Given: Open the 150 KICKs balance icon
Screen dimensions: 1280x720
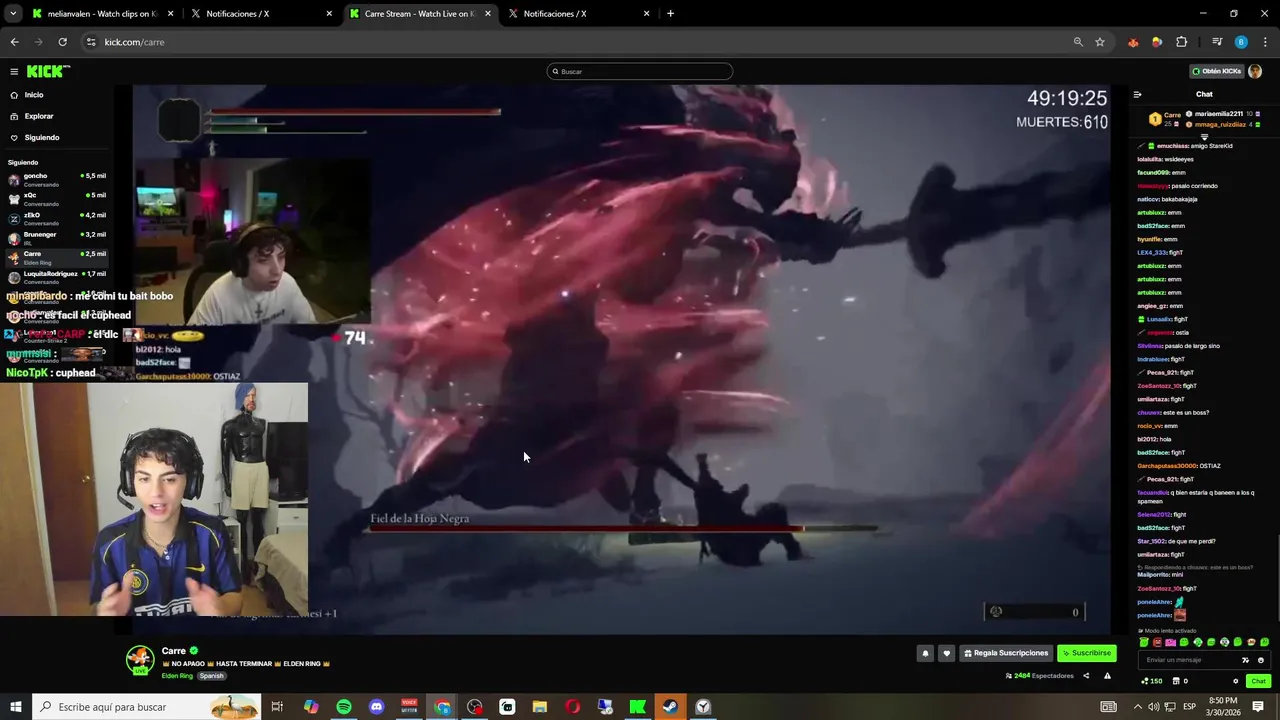Looking at the screenshot, I should coord(1152,681).
